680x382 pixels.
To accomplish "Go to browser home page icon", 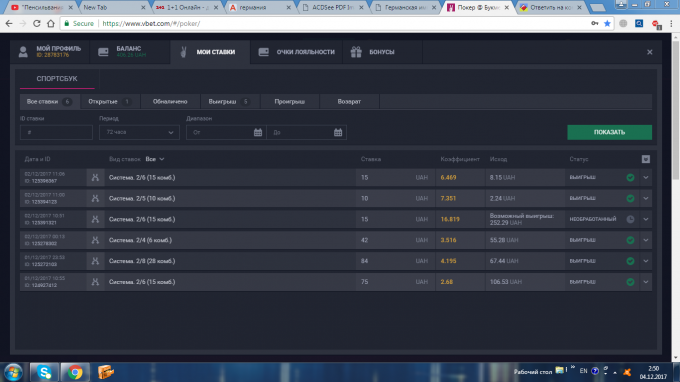I will (x=51, y=23).
